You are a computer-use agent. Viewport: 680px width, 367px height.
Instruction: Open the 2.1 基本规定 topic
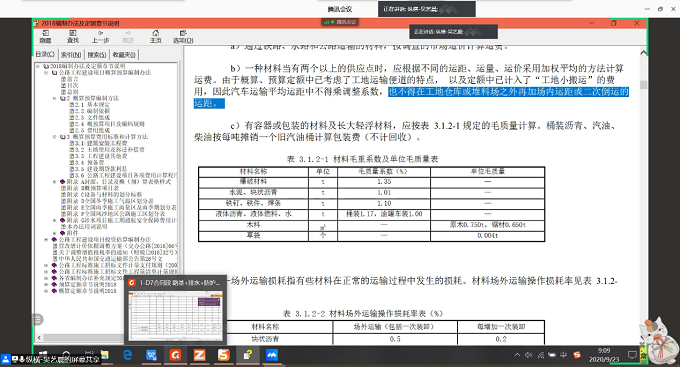pos(92,105)
